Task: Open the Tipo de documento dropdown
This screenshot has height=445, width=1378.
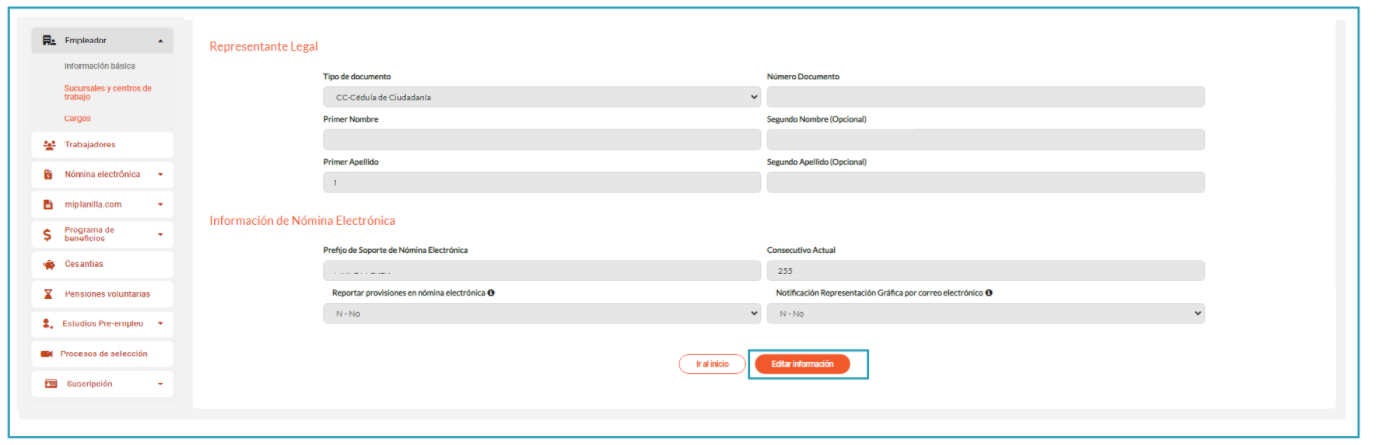Action: (541, 97)
